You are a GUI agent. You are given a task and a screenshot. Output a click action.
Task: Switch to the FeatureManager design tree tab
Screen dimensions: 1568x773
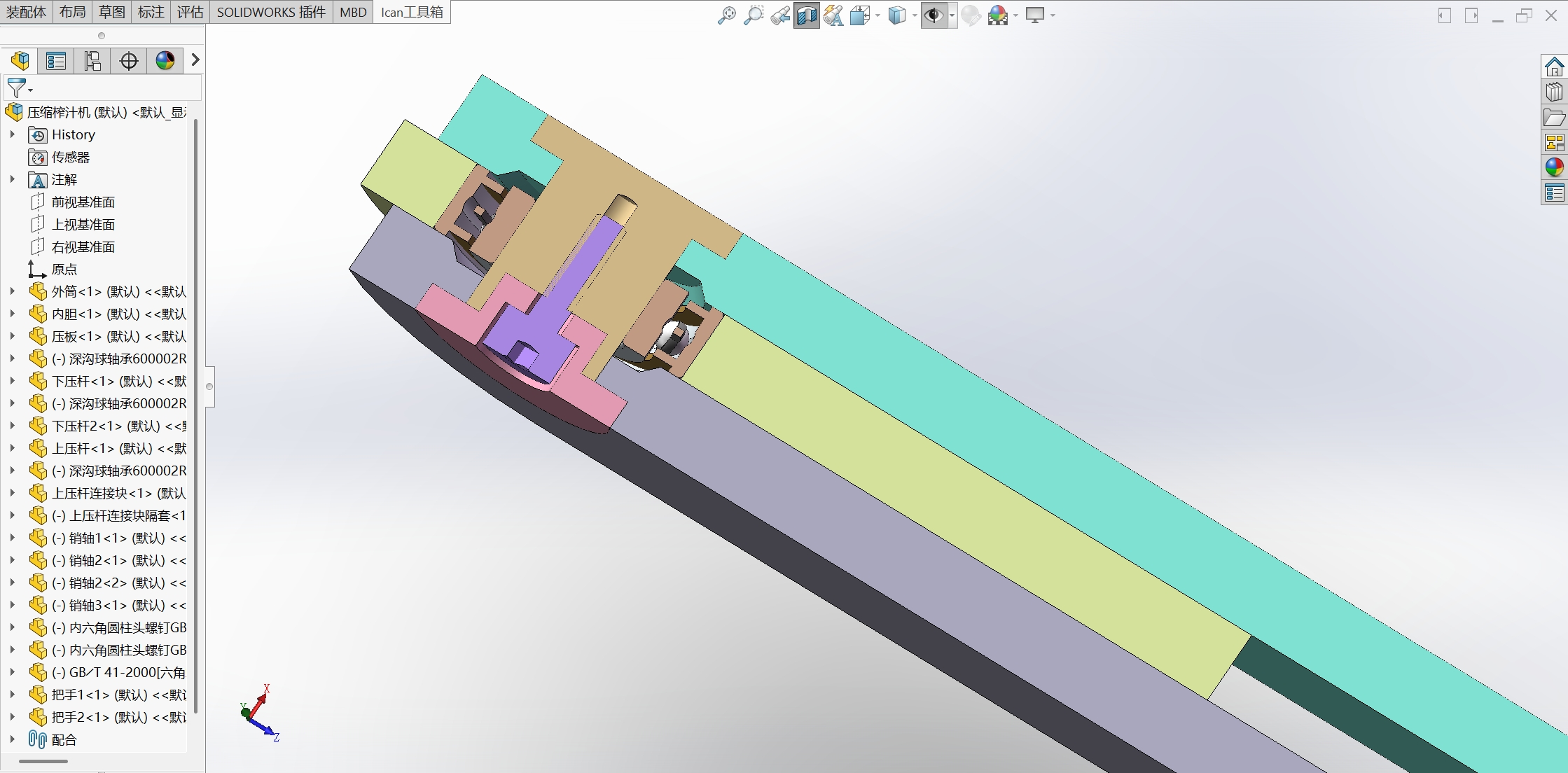[x=20, y=61]
